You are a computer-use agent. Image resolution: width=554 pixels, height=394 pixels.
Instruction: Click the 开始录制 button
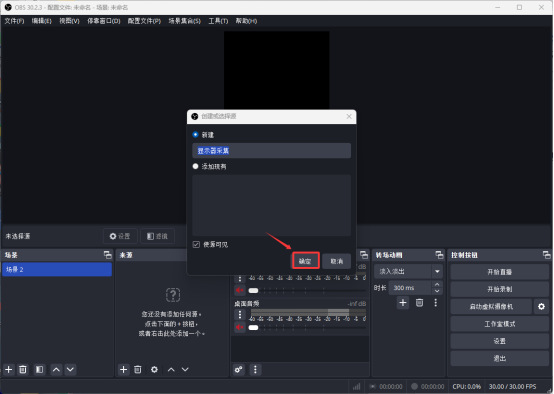point(499,289)
